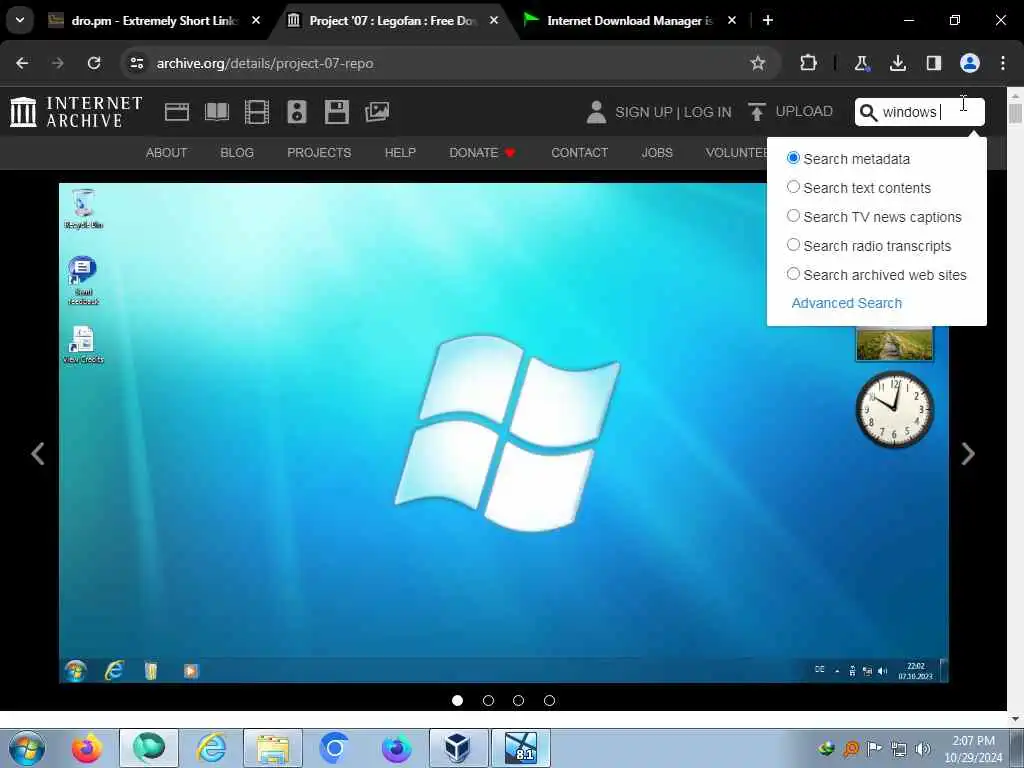Click the upload arrow icon
1024x768 pixels.
756,112
